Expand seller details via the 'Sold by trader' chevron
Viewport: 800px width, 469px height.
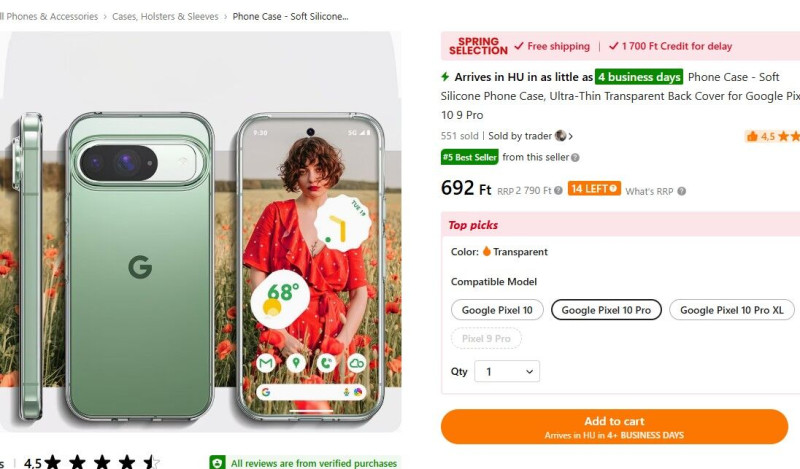571,136
